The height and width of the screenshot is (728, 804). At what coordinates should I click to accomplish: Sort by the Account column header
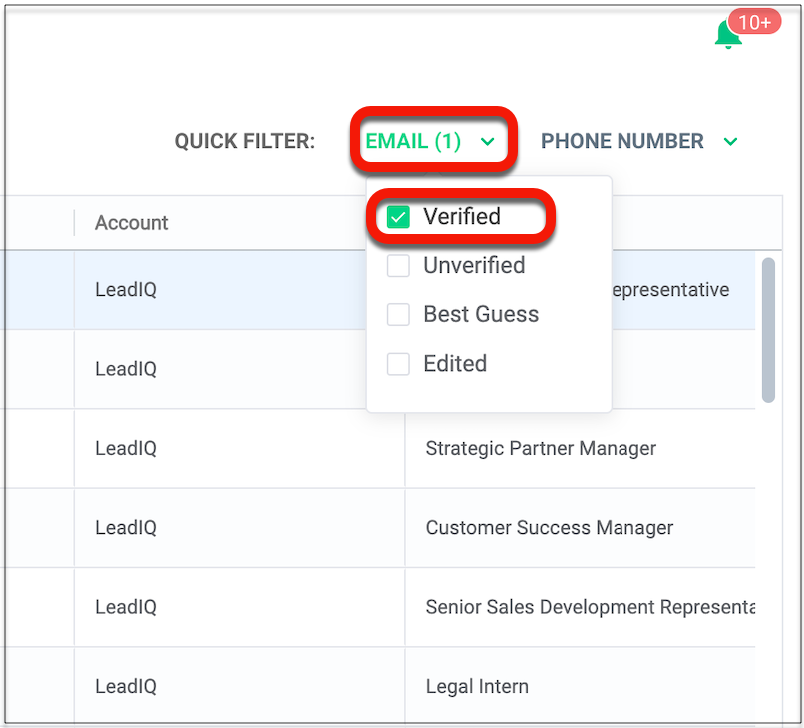[132, 223]
